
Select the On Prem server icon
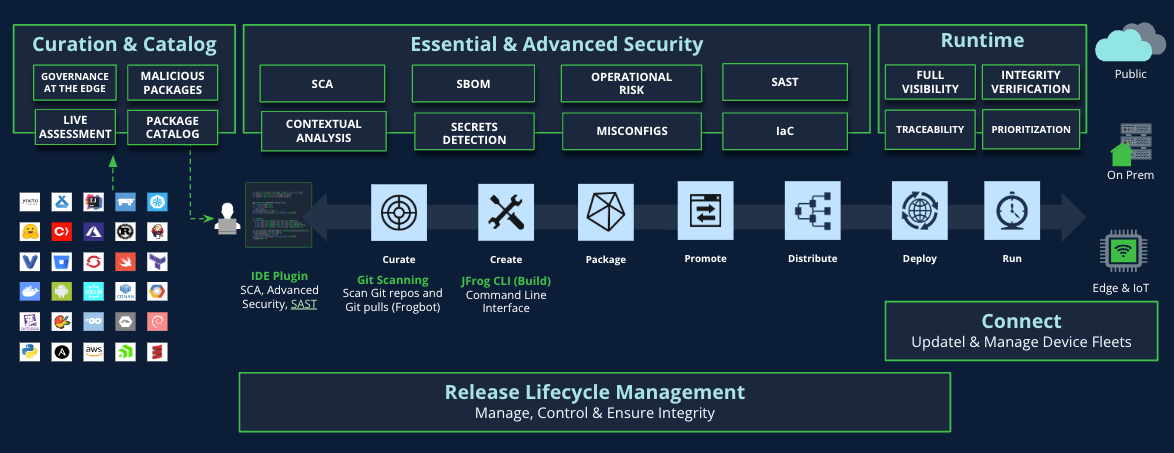pyautogui.click(x=1131, y=144)
